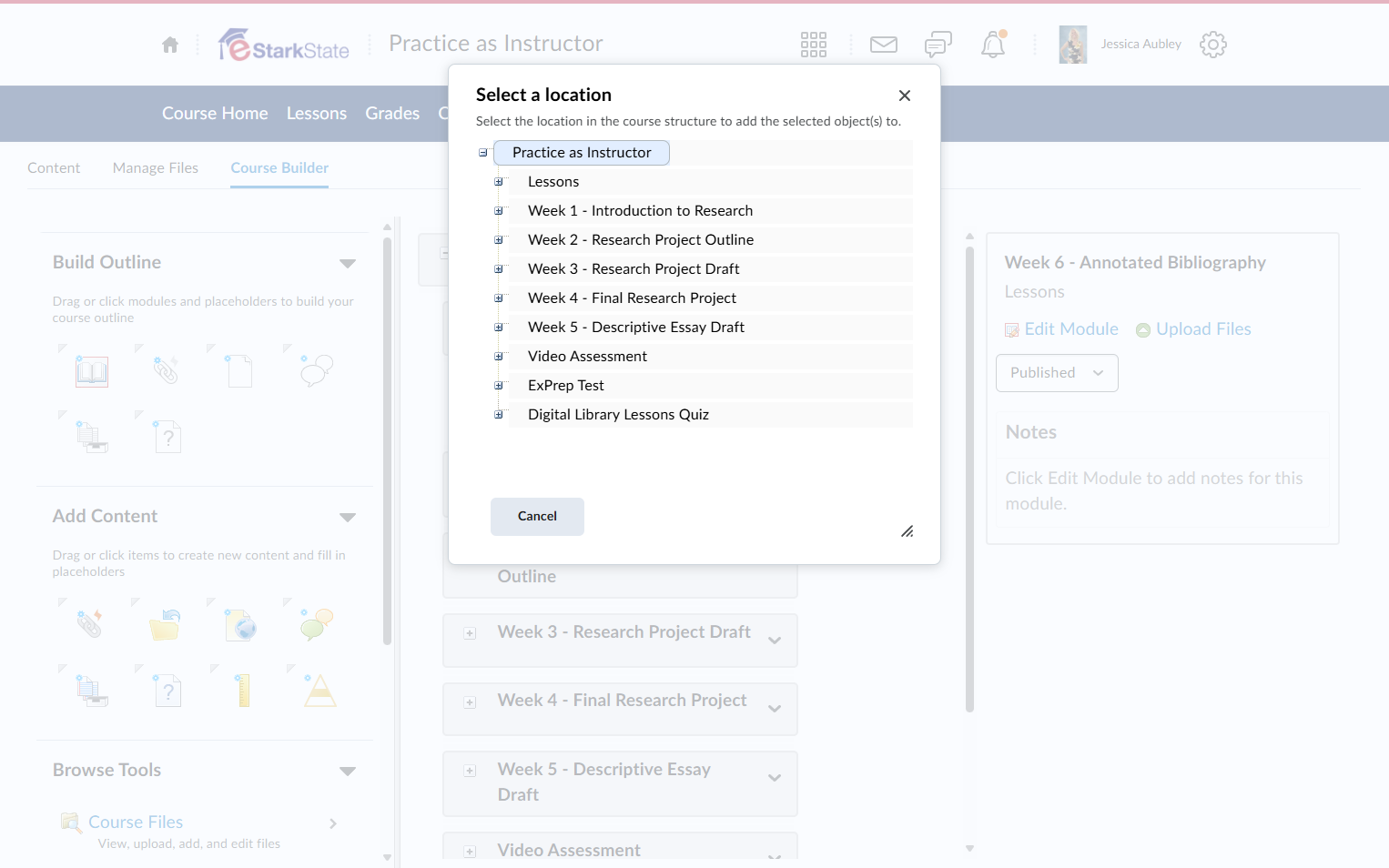Open update alerts bell icon
1389x868 pixels.
pyautogui.click(x=993, y=45)
